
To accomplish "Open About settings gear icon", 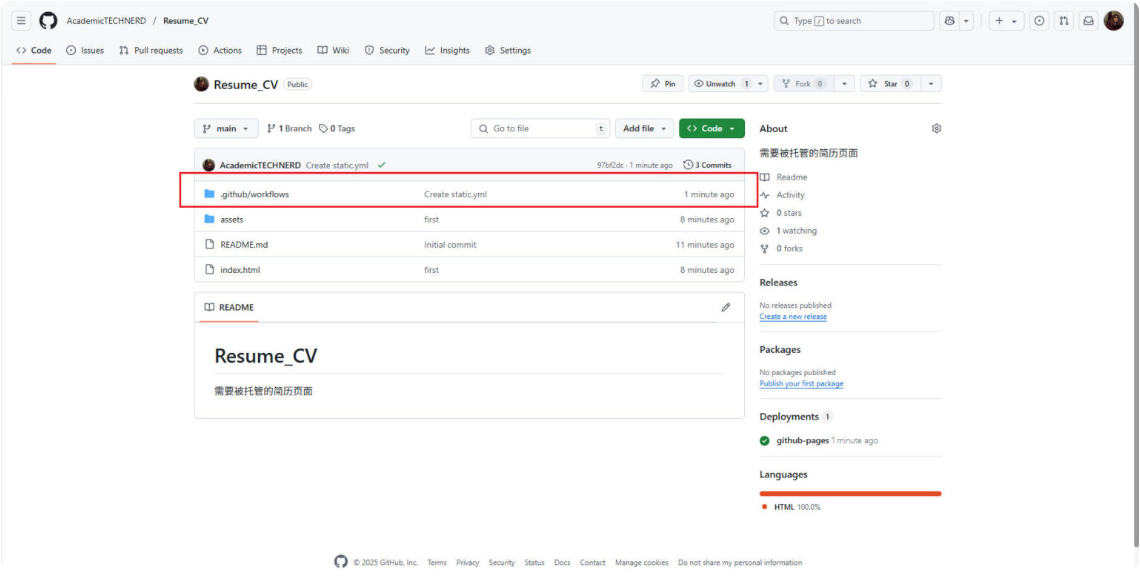I will tap(936, 129).
